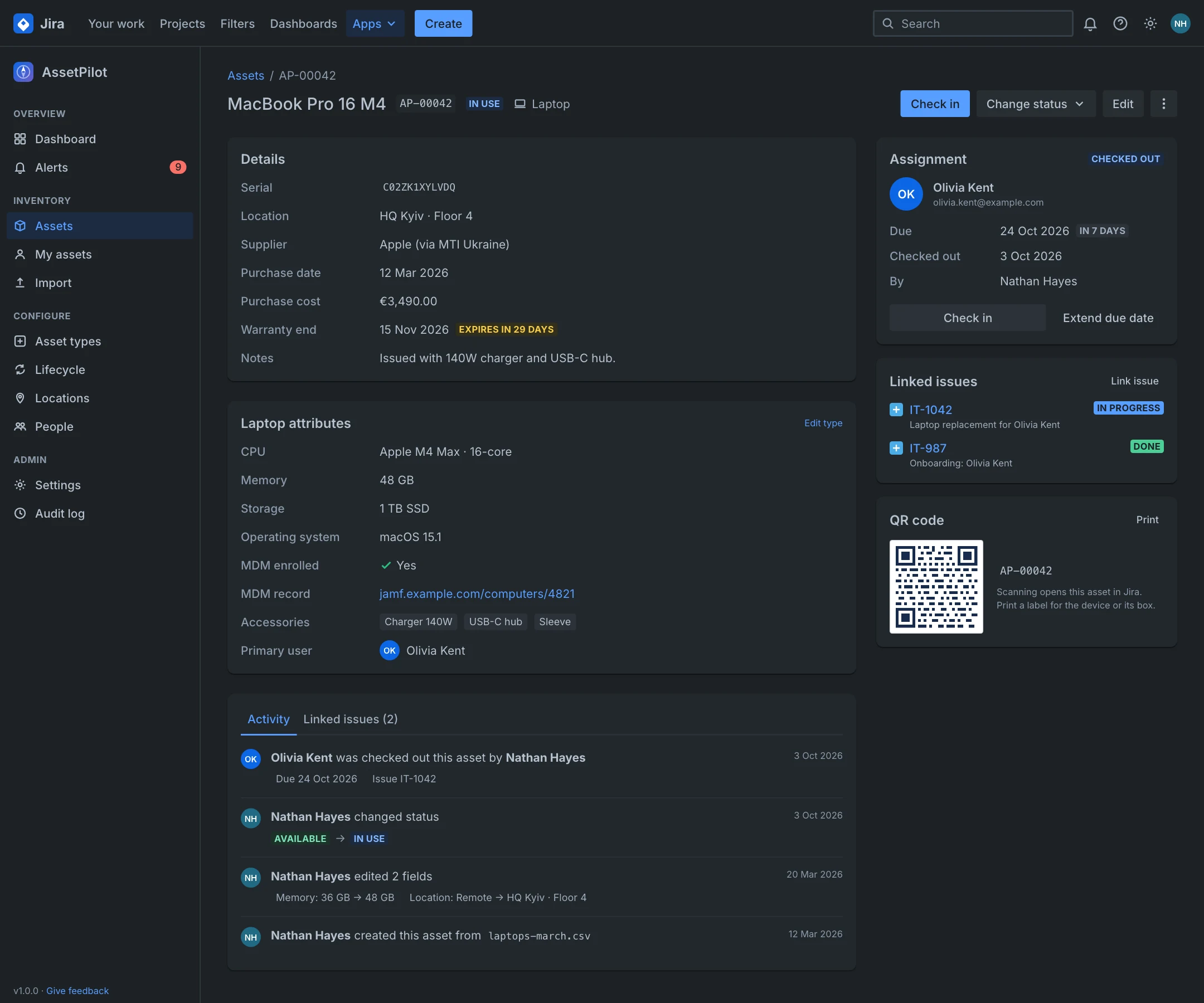
Task: Open Alerts with 9 badge
Action: point(100,167)
